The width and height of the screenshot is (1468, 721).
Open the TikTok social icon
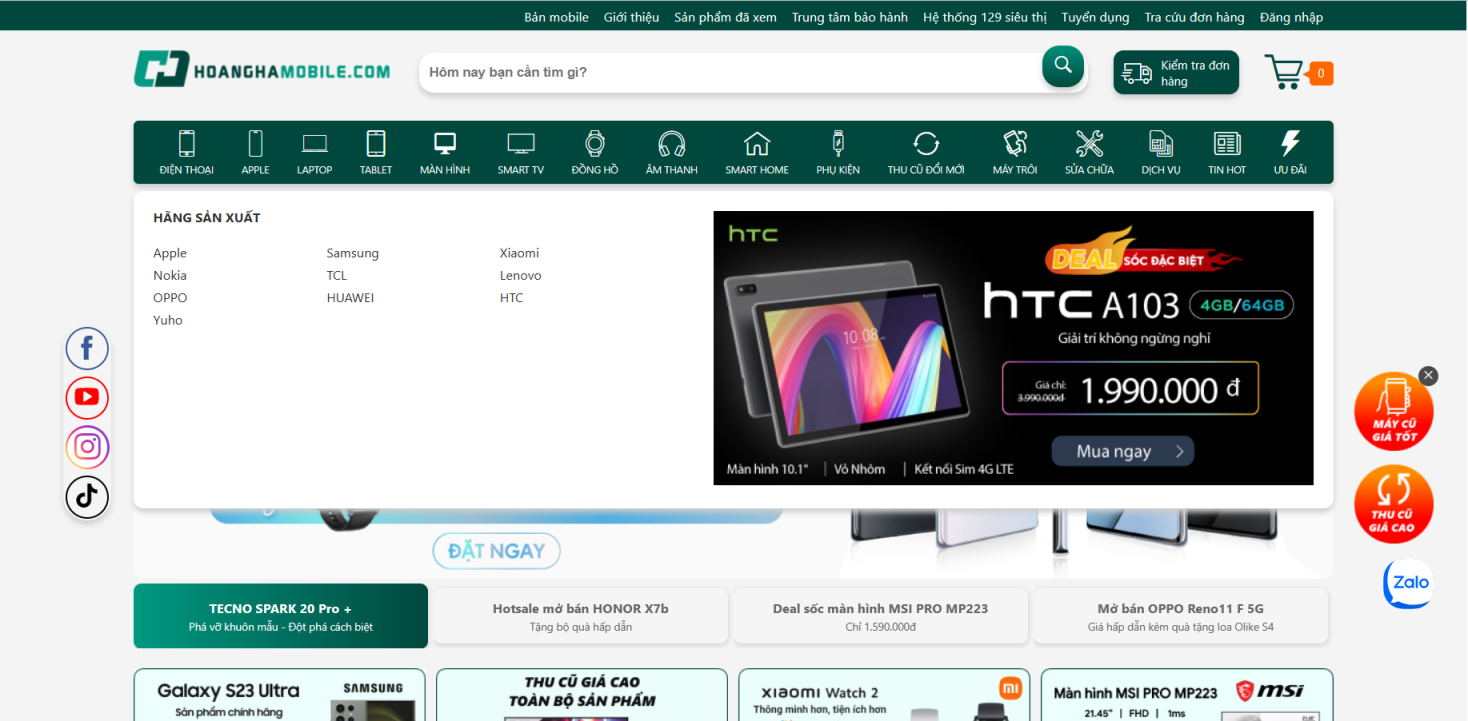pyautogui.click(x=87, y=497)
